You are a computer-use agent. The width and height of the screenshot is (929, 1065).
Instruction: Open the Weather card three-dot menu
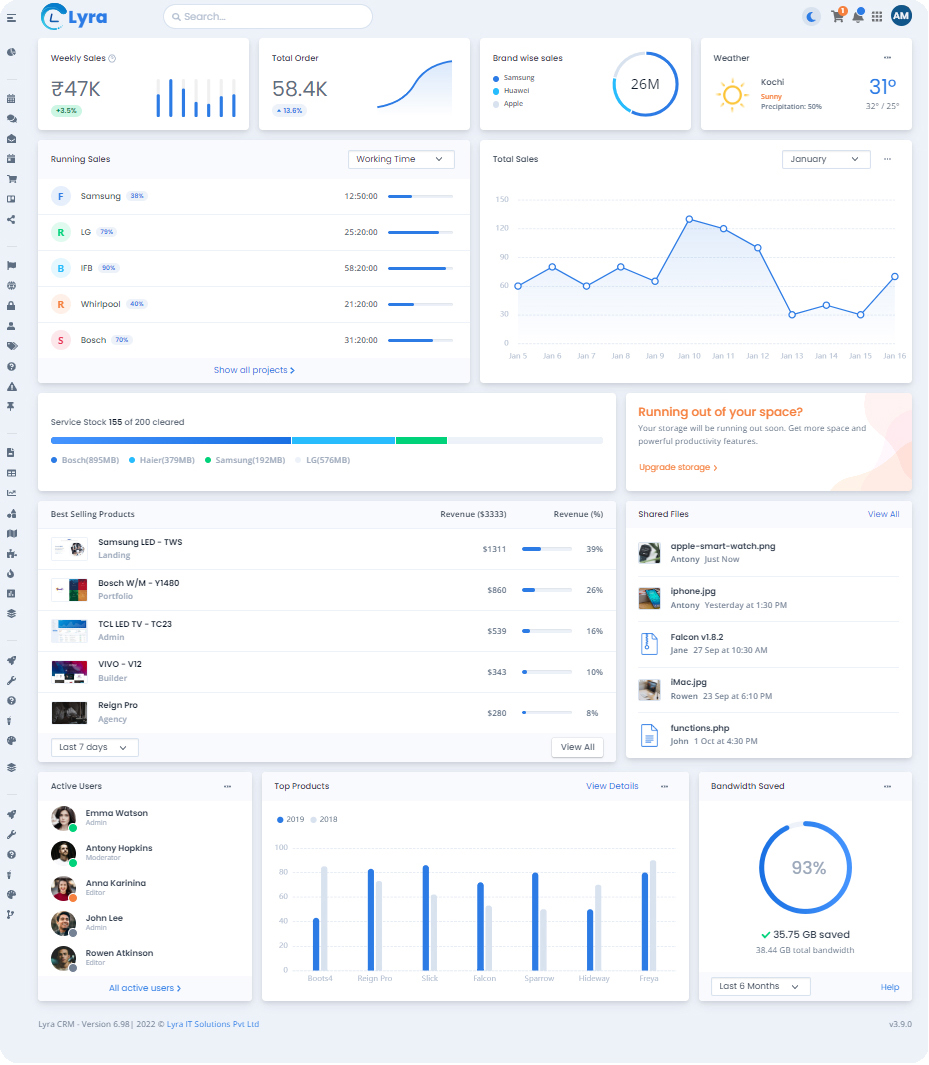tap(887, 58)
